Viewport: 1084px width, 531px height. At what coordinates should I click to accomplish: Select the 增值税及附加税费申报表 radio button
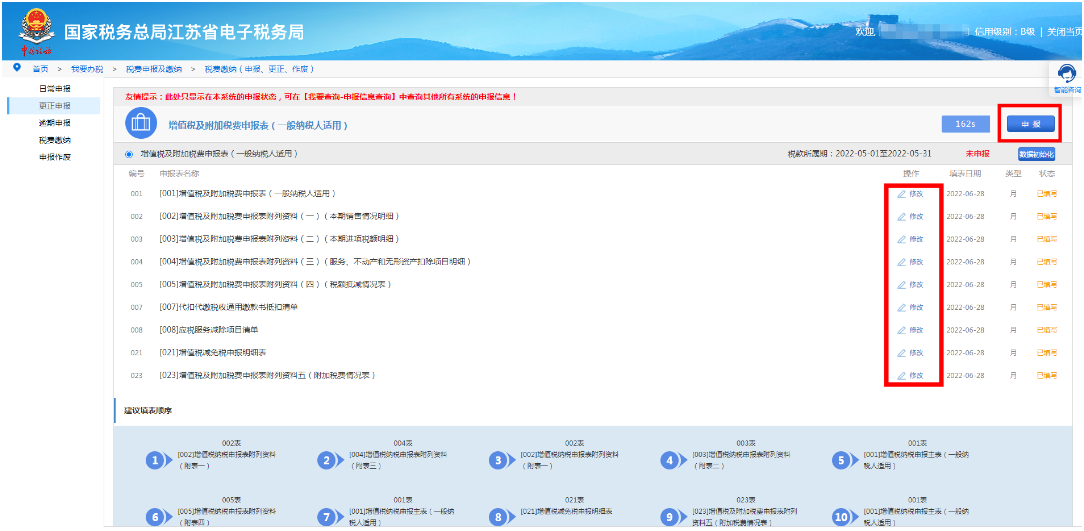[x=130, y=154]
